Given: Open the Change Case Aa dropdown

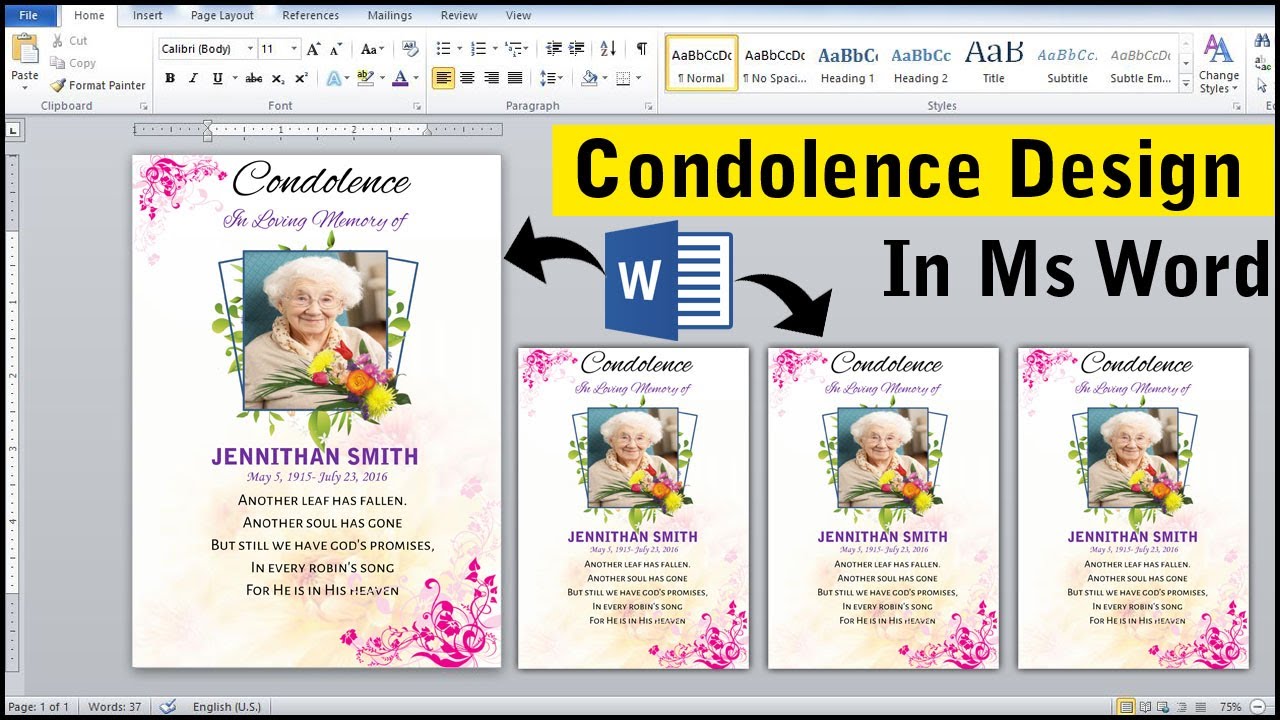Looking at the screenshot, I should (372, 49).
